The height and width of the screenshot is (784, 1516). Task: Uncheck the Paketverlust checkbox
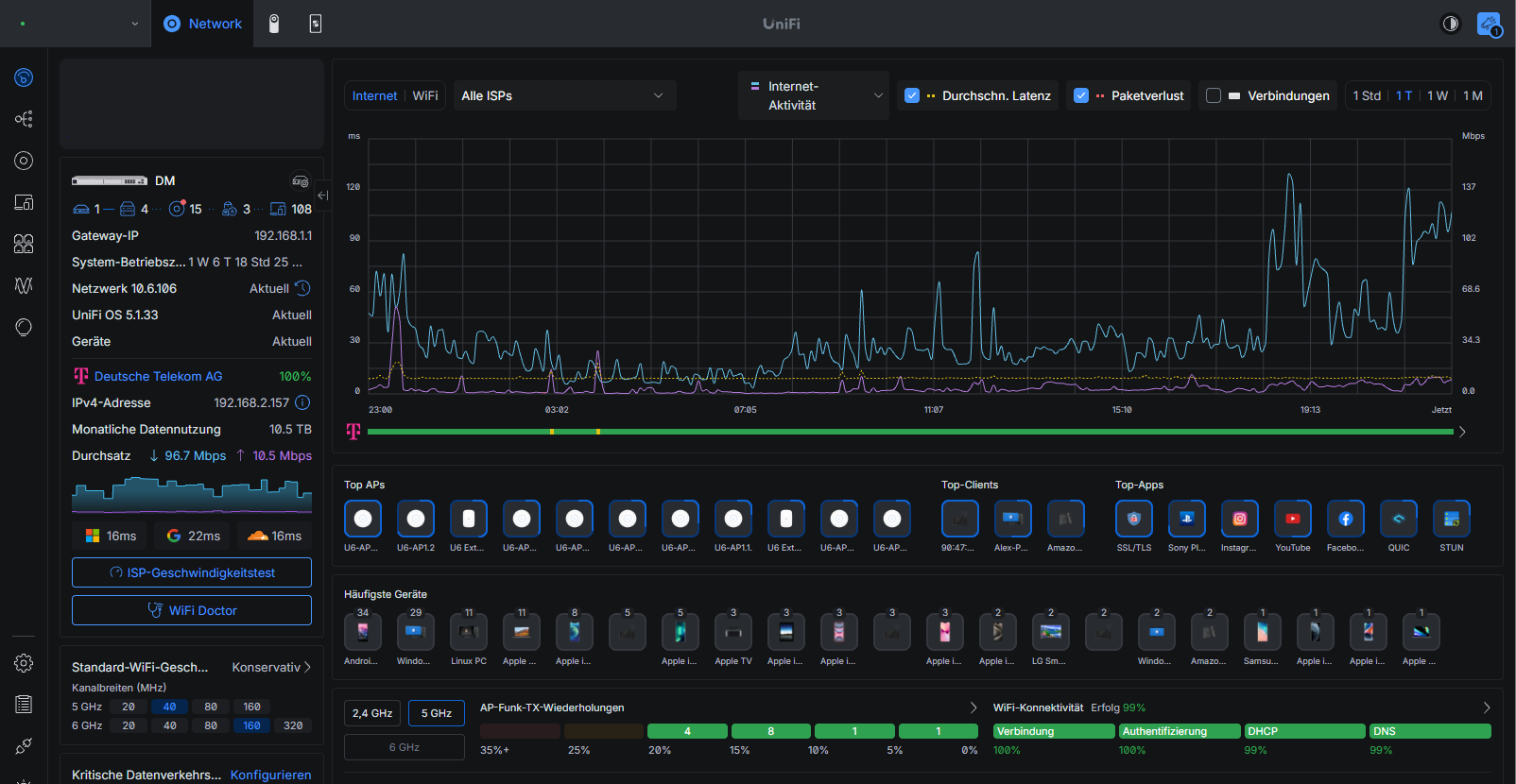pos(1081,95)
